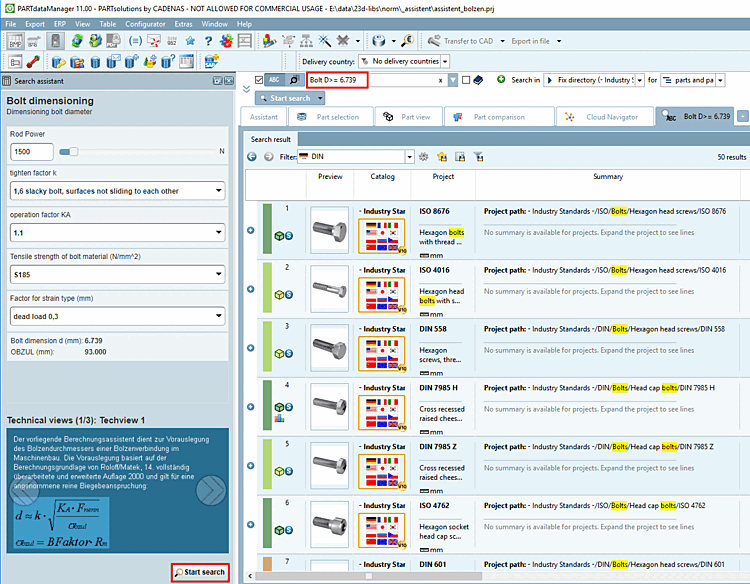750x584 pixels.
Task: Open help via the question mark icon
Action: 208,41
